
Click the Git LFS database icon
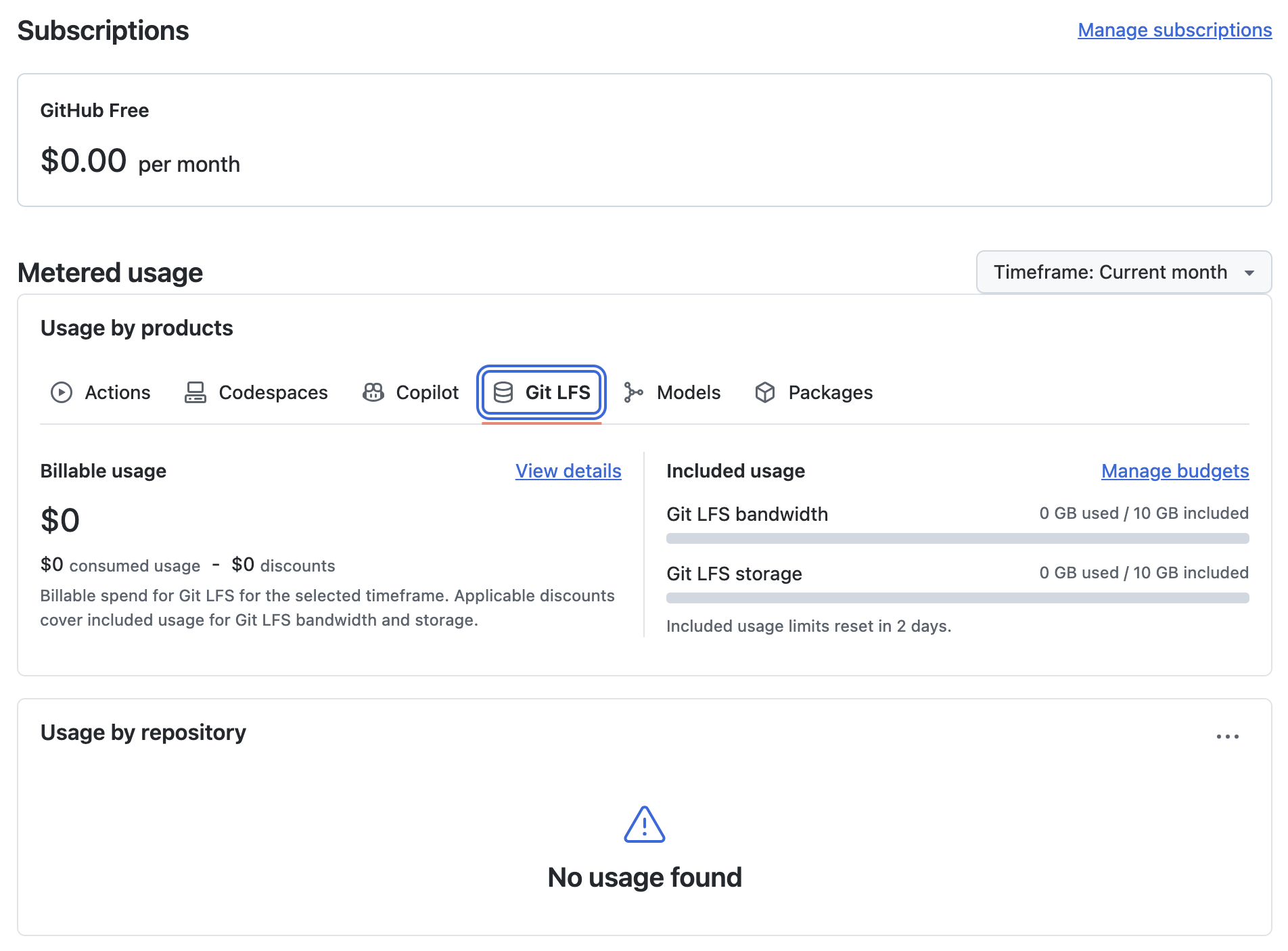503,392
